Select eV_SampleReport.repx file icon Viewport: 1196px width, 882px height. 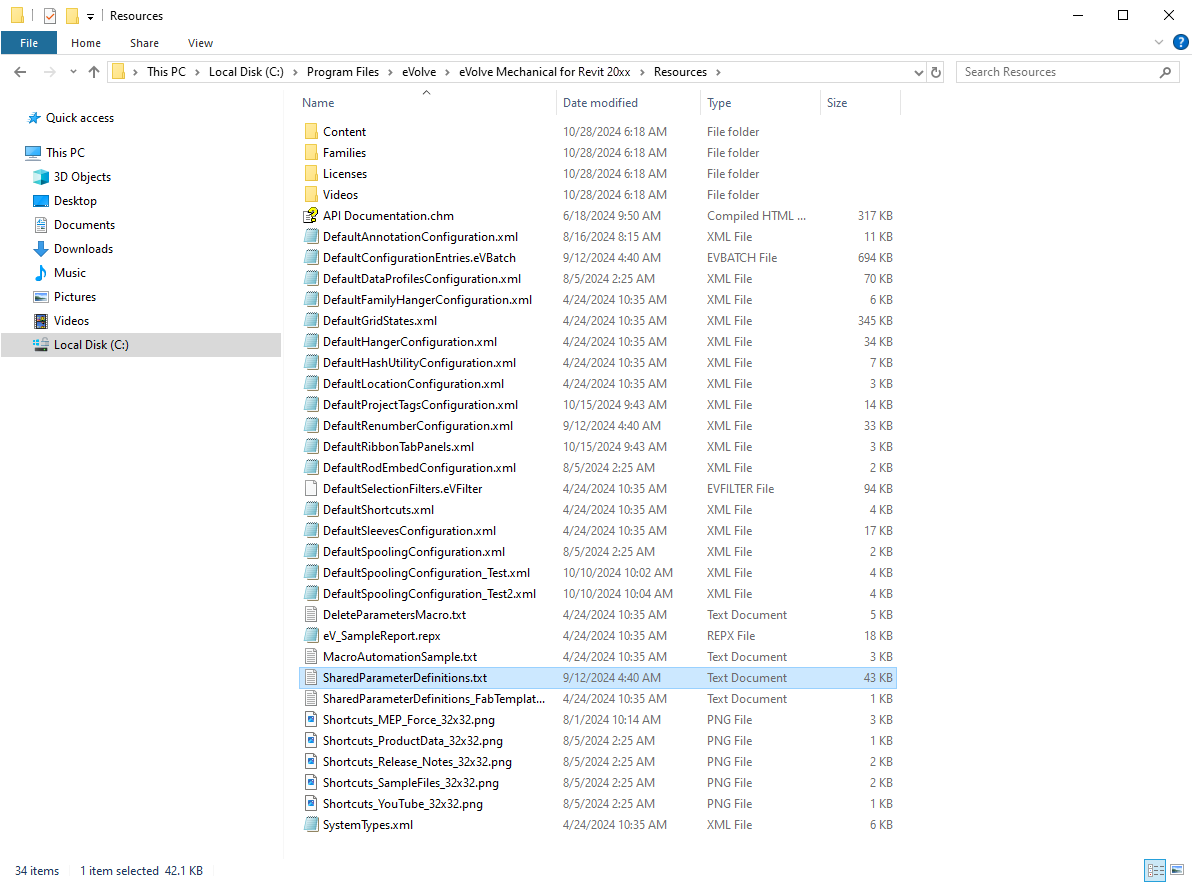310,636
